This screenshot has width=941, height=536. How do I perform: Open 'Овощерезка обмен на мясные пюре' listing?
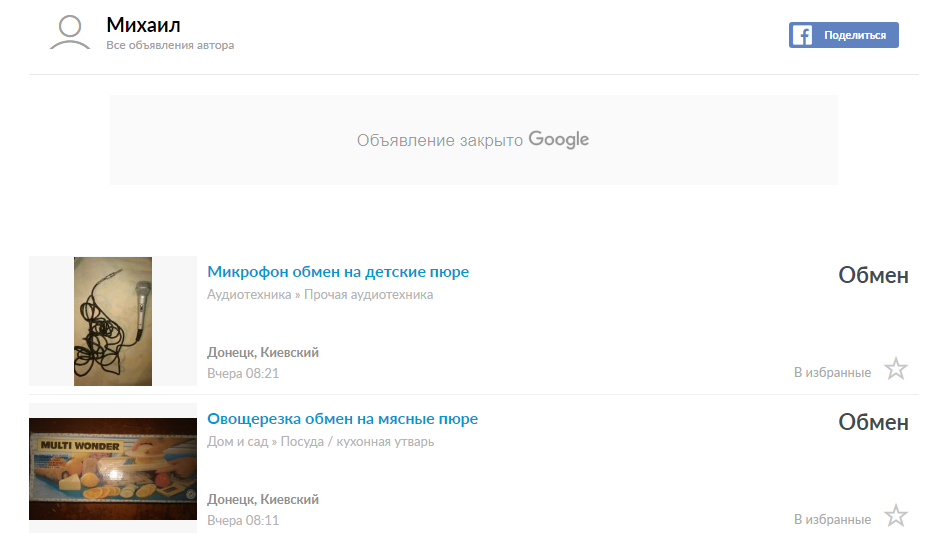(x=342, y=419)
